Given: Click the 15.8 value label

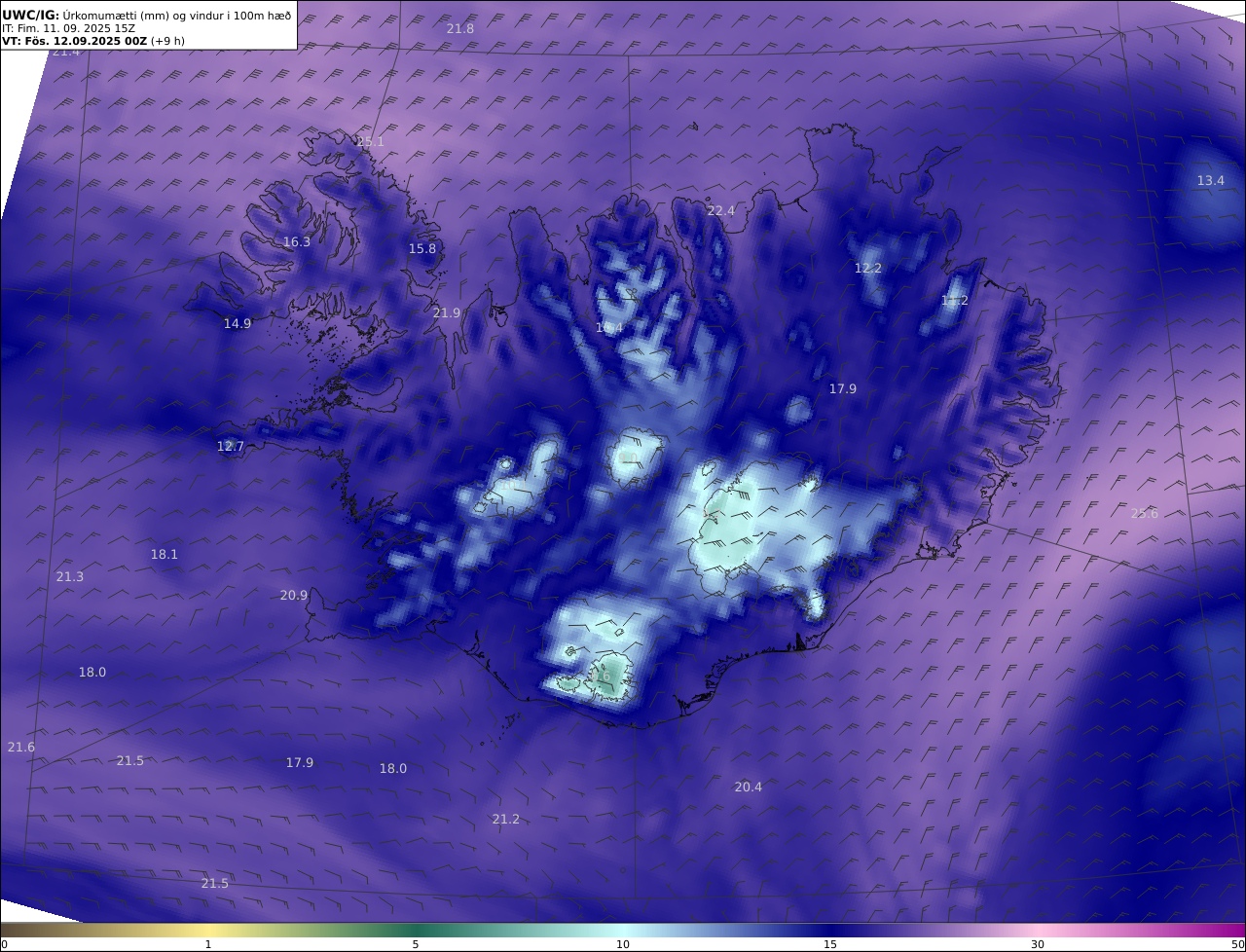Looking at the screenshot, I should [x=422, y=248].
